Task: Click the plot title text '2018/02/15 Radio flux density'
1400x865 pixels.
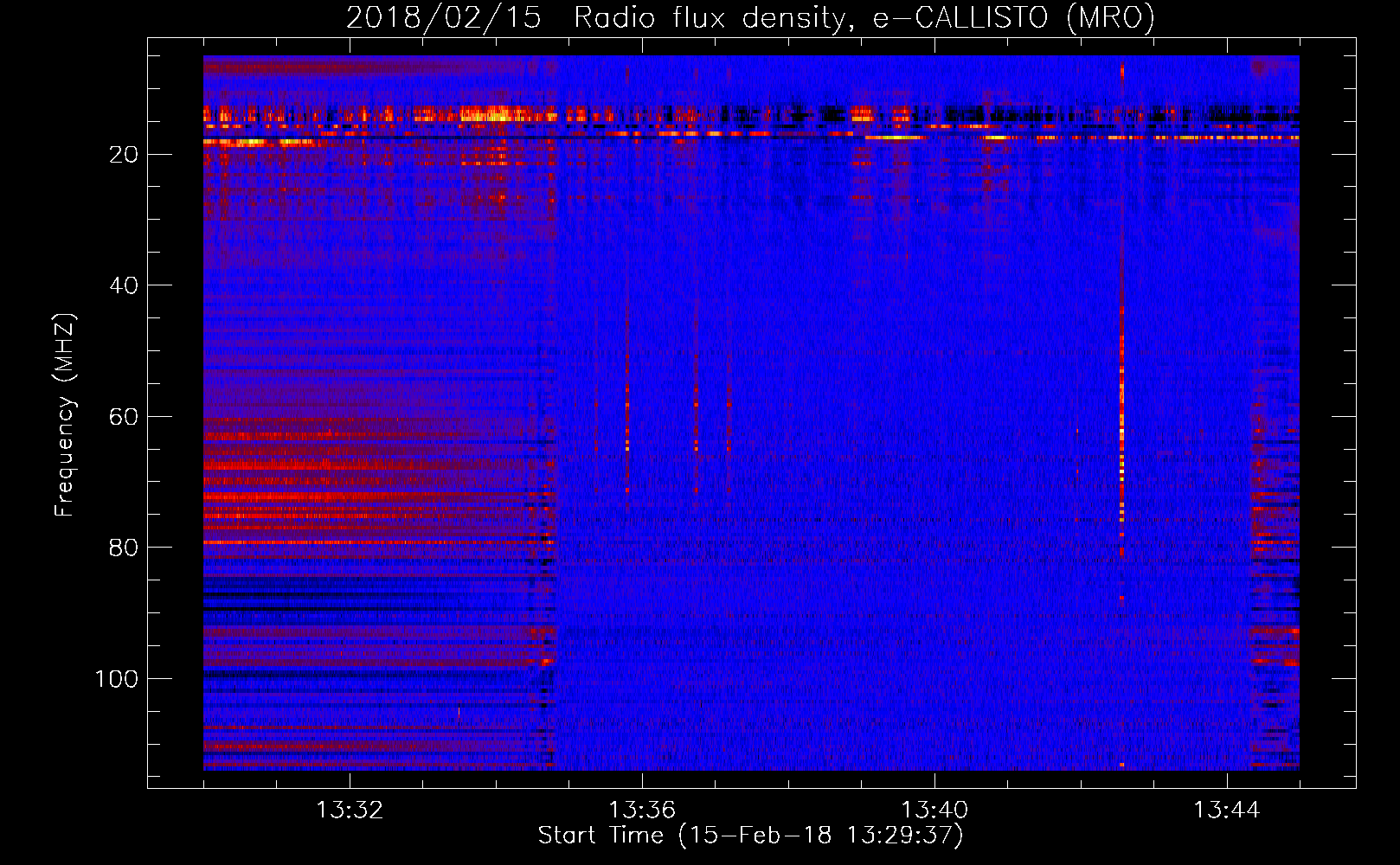Action: coord(594,17)
